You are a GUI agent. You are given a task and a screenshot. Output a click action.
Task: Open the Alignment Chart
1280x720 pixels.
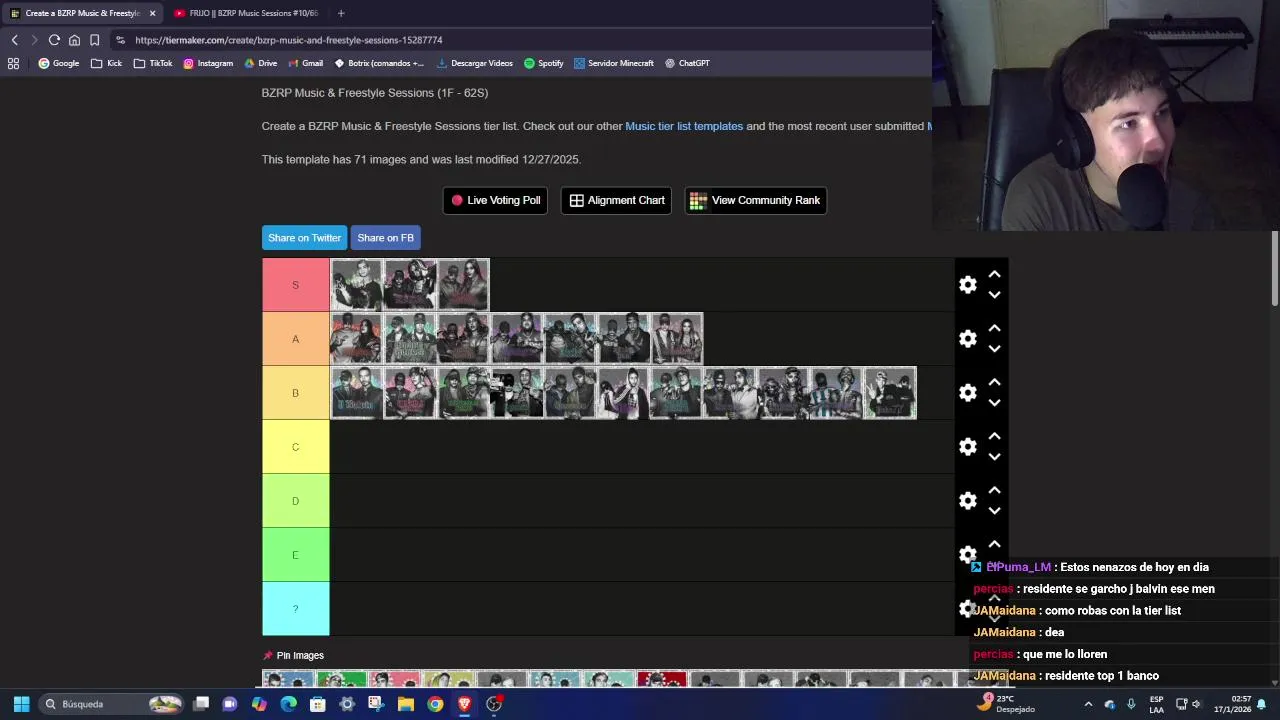click(x=617, y=200)
